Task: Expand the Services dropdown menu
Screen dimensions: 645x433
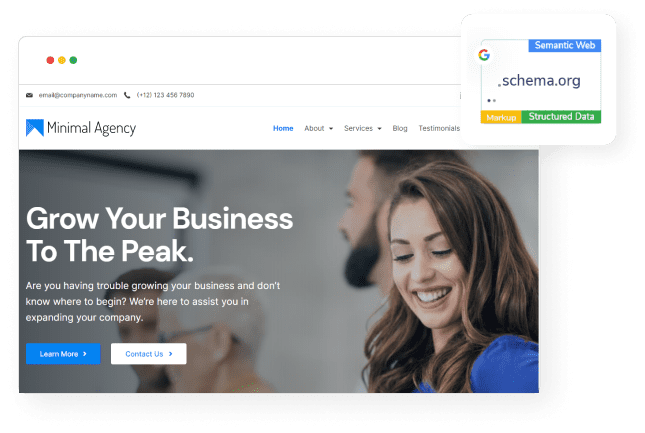Action: point(363,128)
